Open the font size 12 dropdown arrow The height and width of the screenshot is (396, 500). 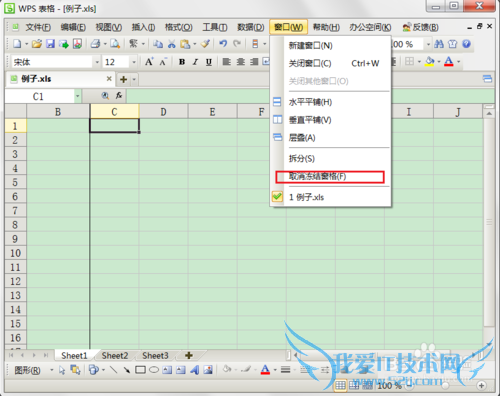(x=134, y=62)
